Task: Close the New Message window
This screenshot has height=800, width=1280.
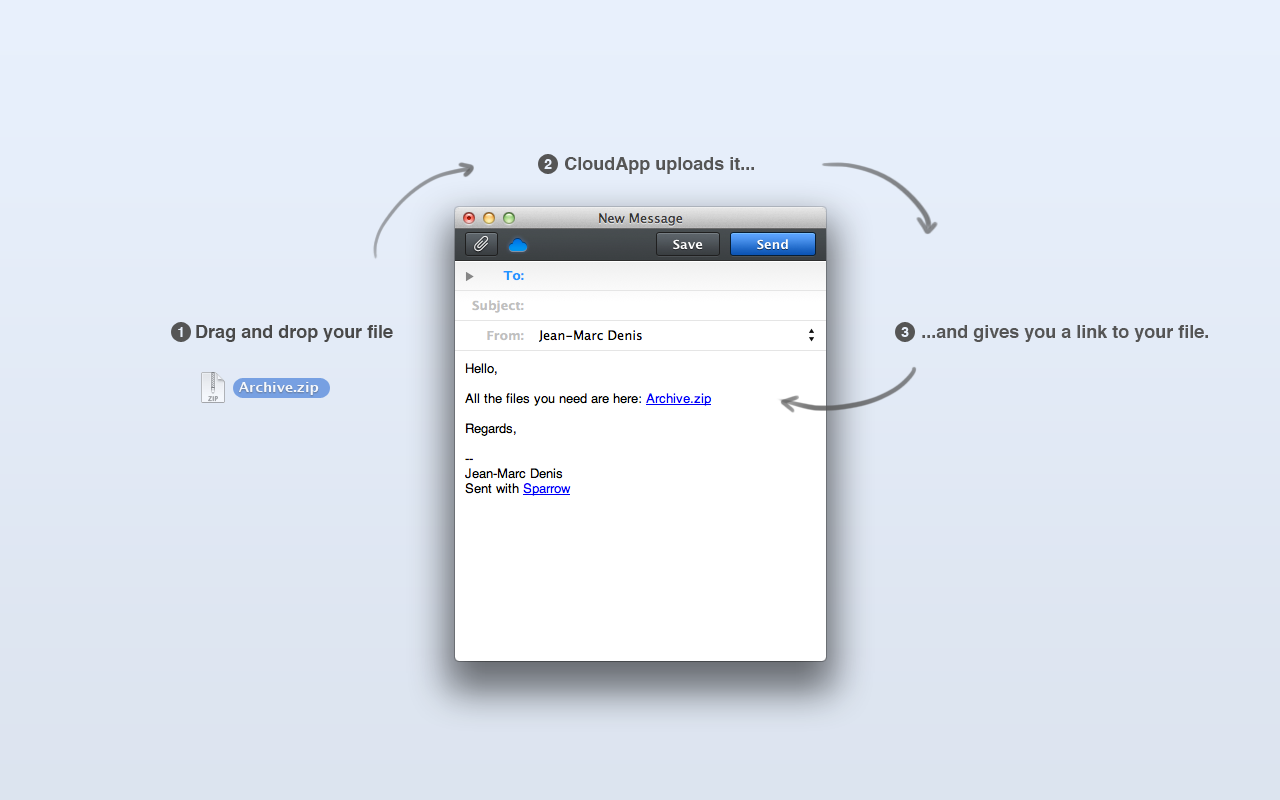Action: 469,218
